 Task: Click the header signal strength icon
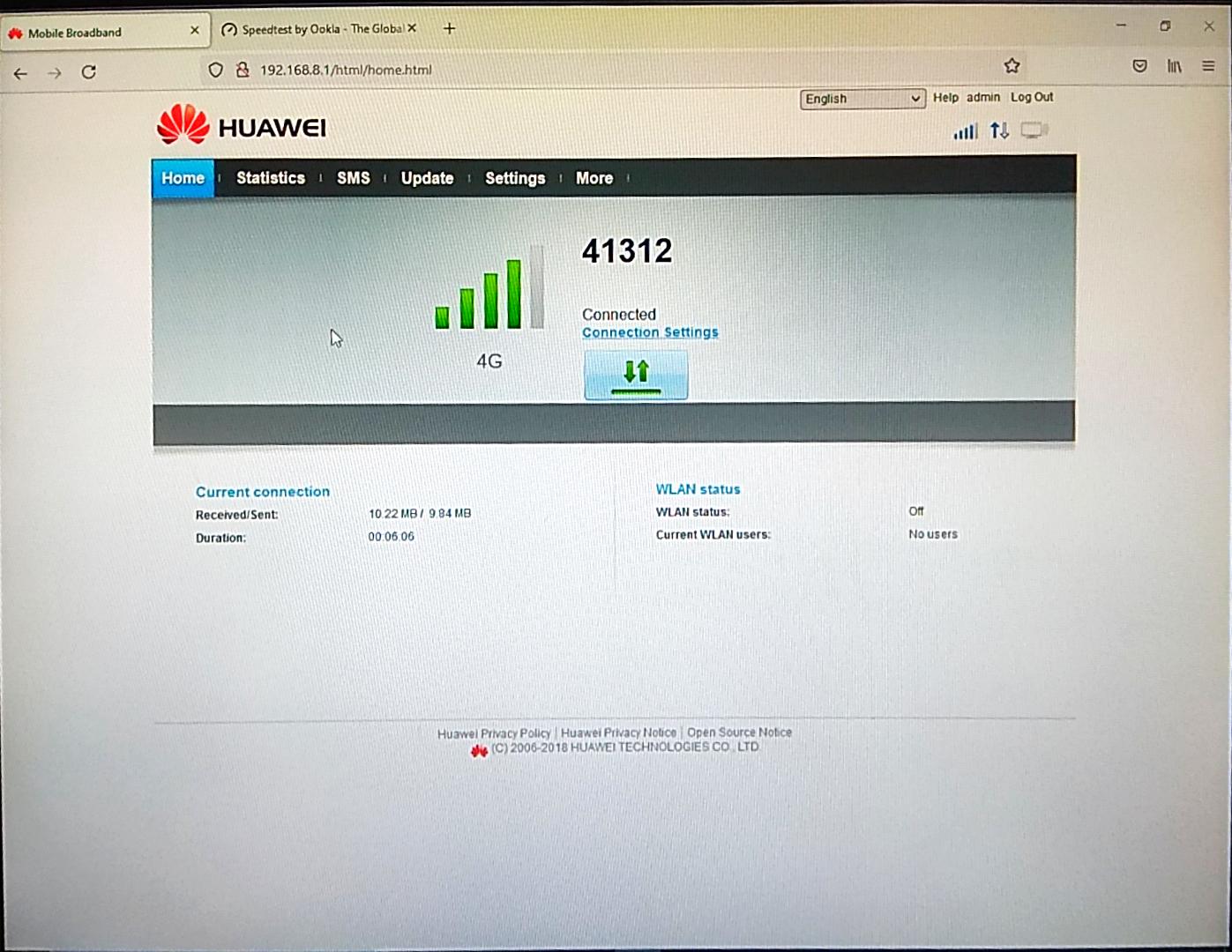tap(965, 131)
